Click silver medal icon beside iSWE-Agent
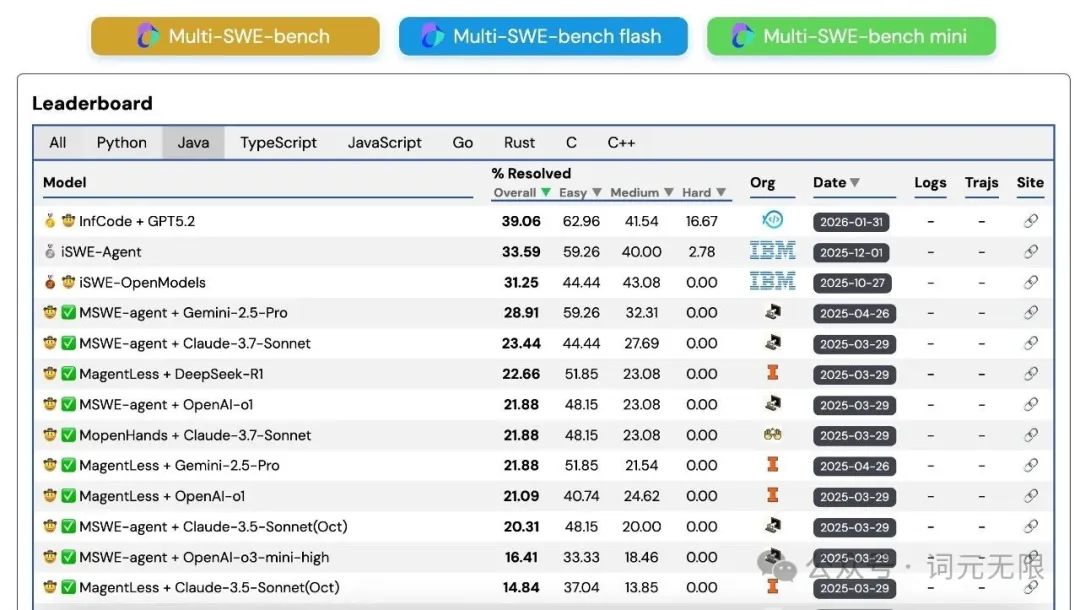Image resolution: width=1080 pixels, height=610 pixels. click(x=50, y=252)
